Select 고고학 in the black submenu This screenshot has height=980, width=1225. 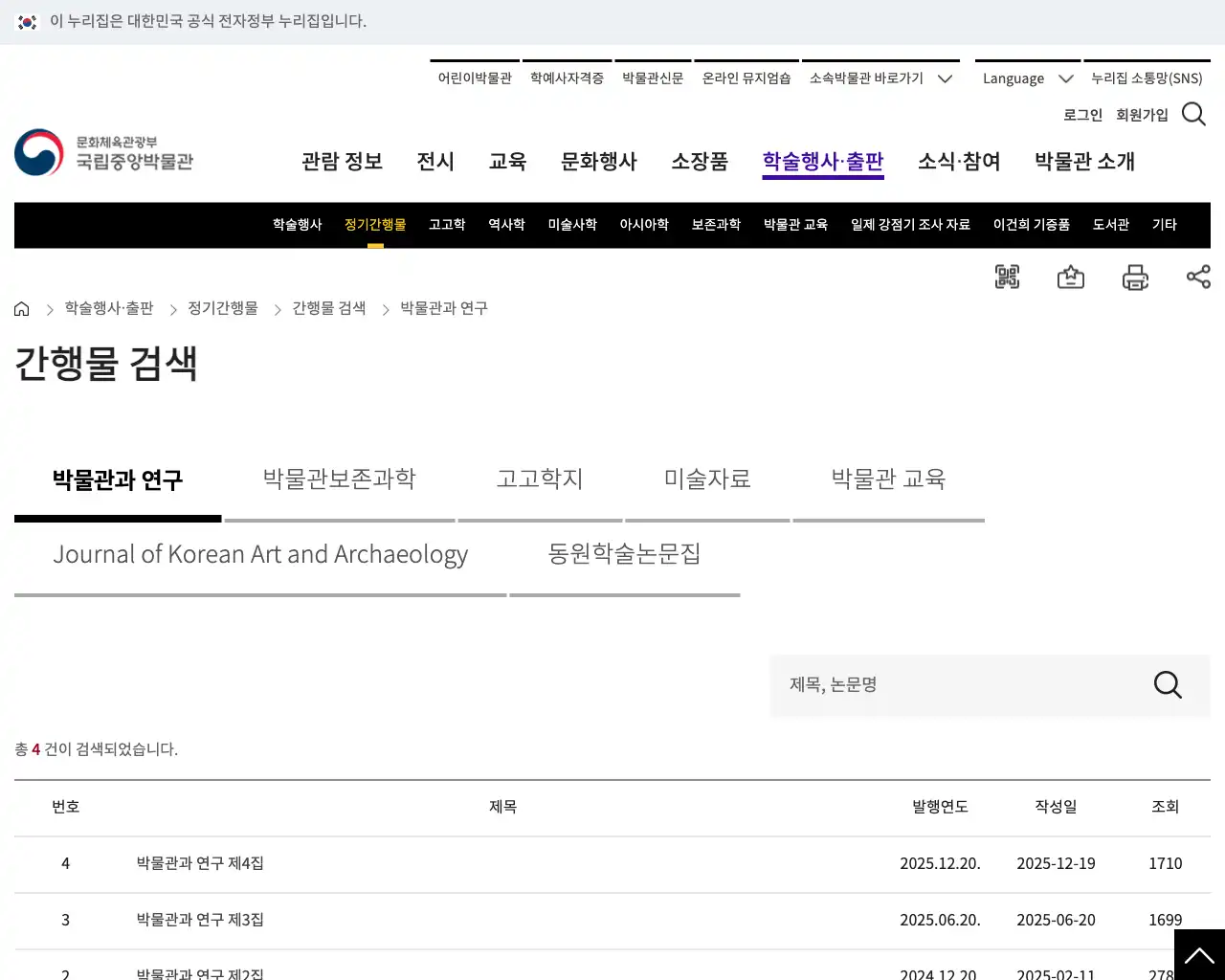(447, 225)
